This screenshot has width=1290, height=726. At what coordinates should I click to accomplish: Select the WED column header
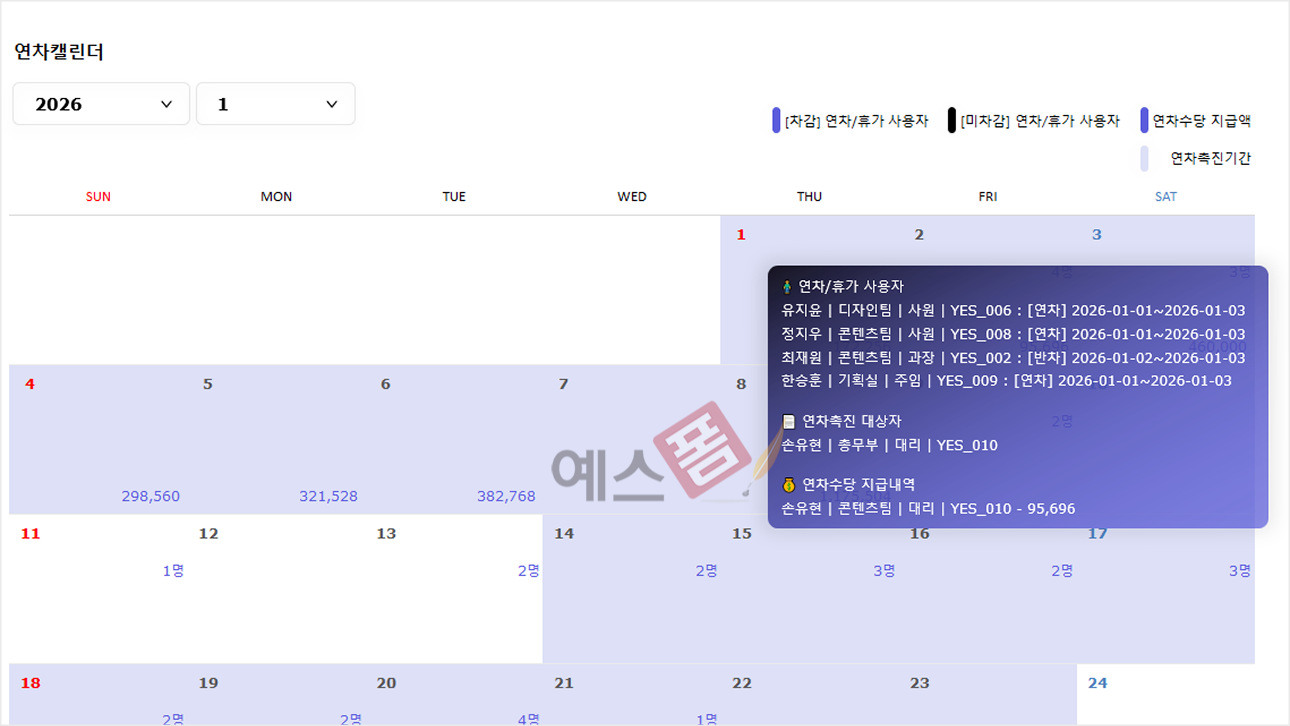tap(632, 197)
